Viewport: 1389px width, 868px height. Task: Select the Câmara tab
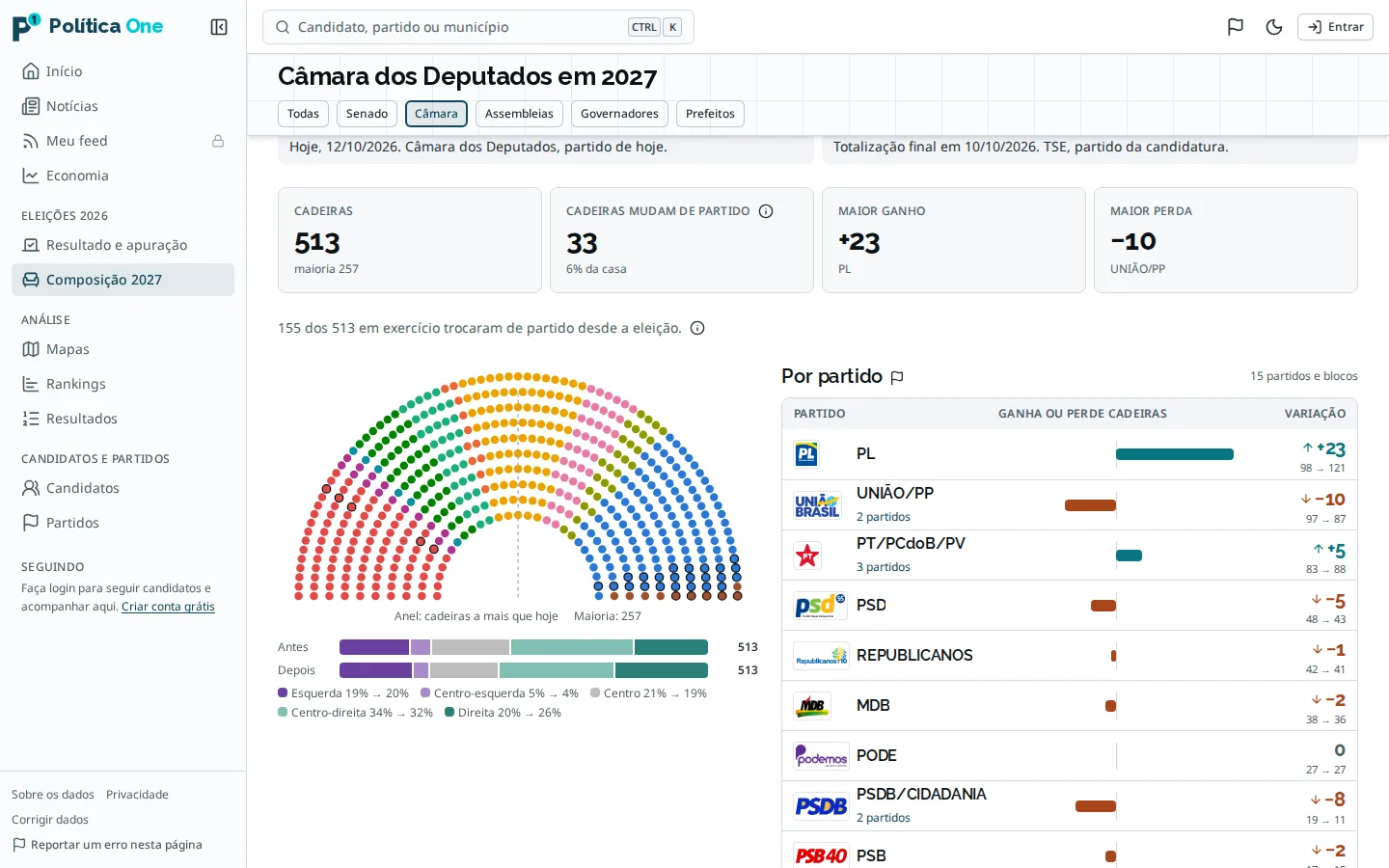click(x=436, y=114)
